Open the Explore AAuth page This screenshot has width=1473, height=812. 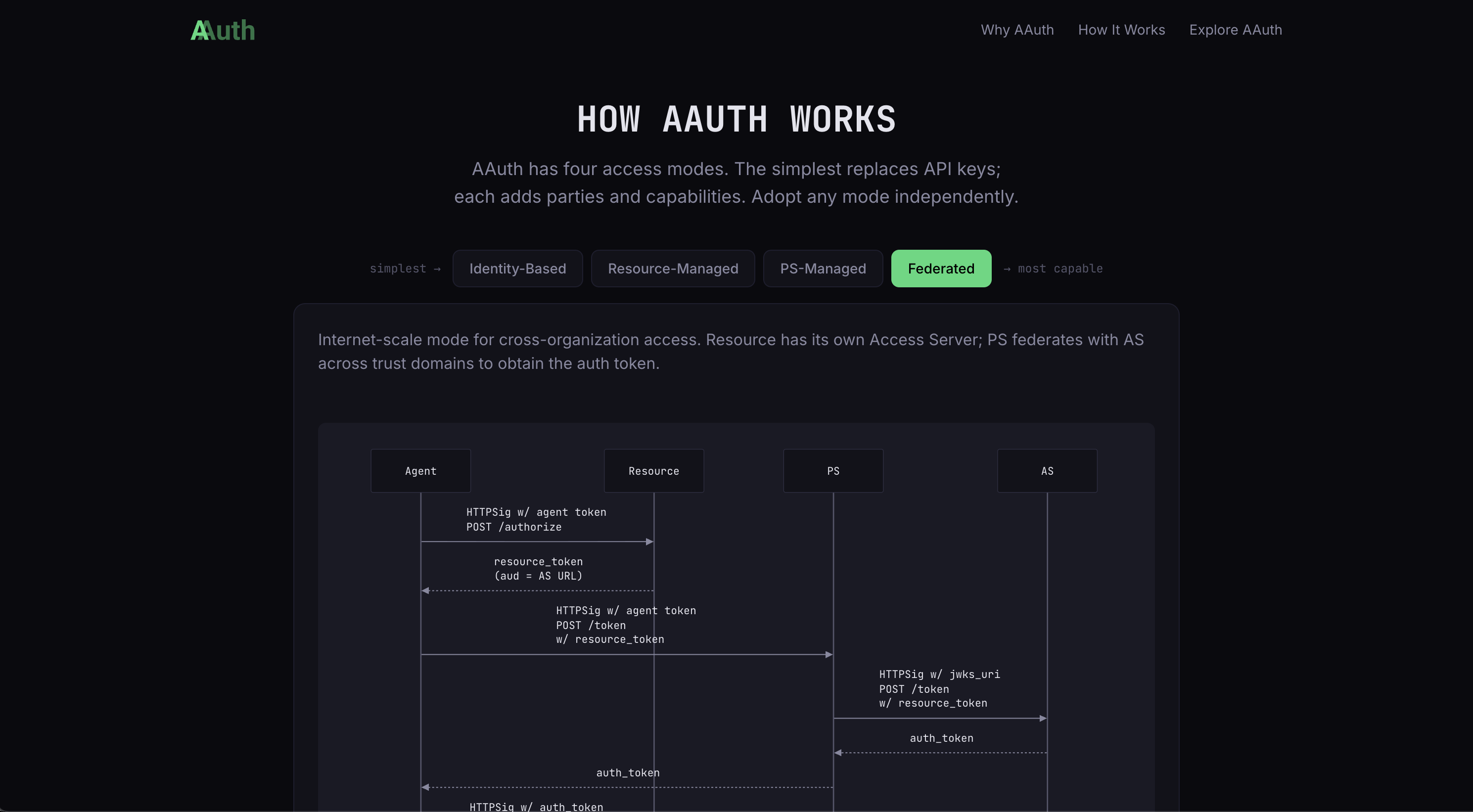click(1236, 30)
